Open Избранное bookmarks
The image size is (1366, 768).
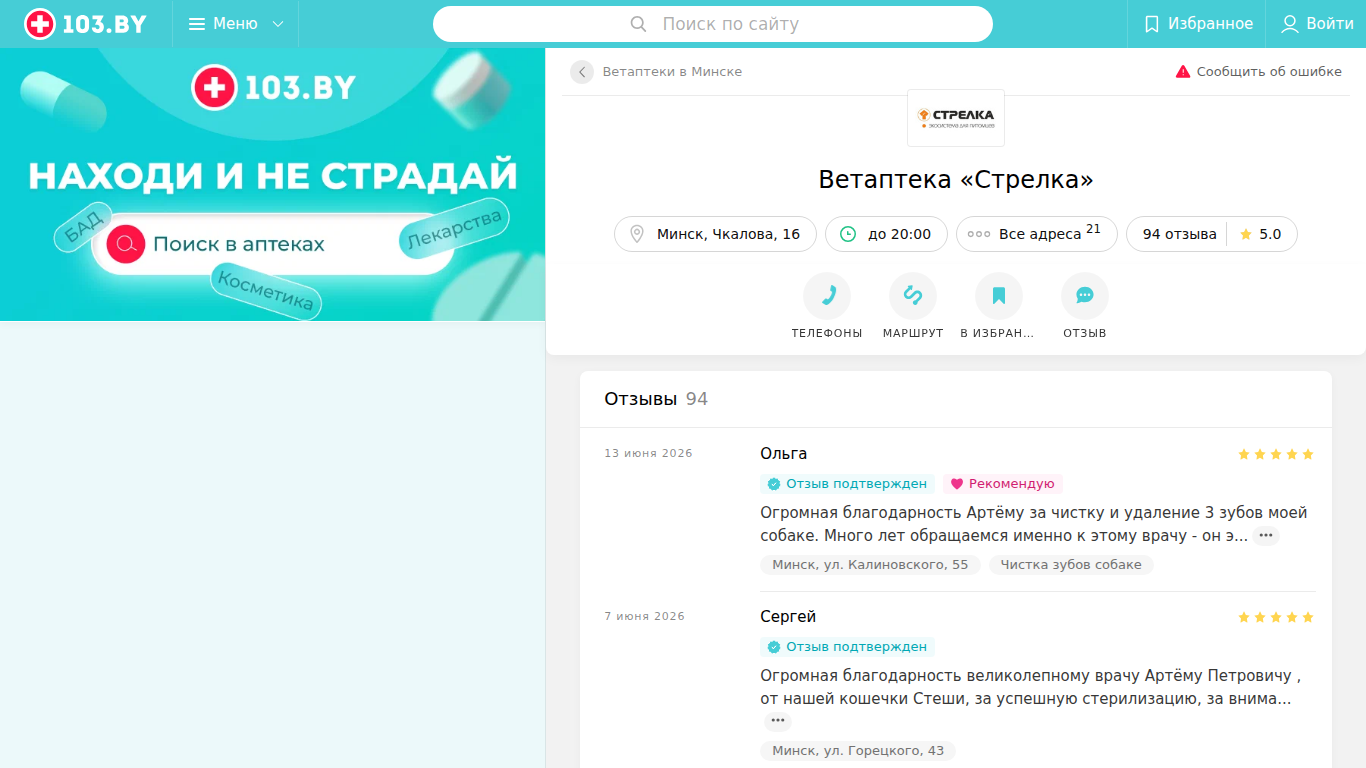tap(1198, 24)
